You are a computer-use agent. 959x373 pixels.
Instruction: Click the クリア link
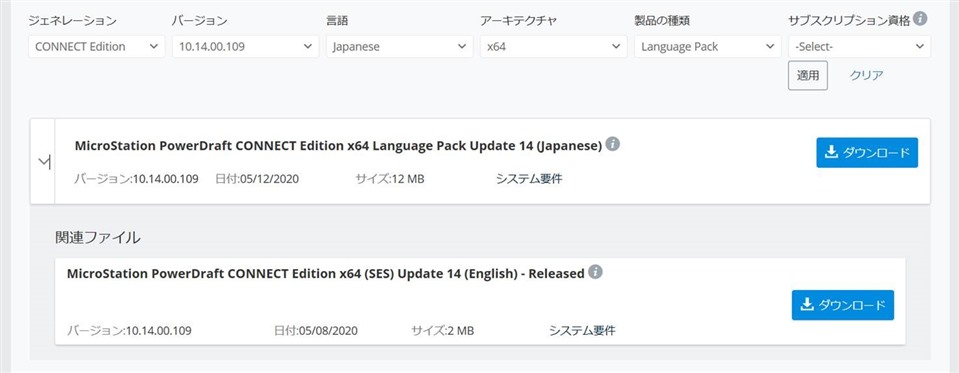[x=867, y=75]
